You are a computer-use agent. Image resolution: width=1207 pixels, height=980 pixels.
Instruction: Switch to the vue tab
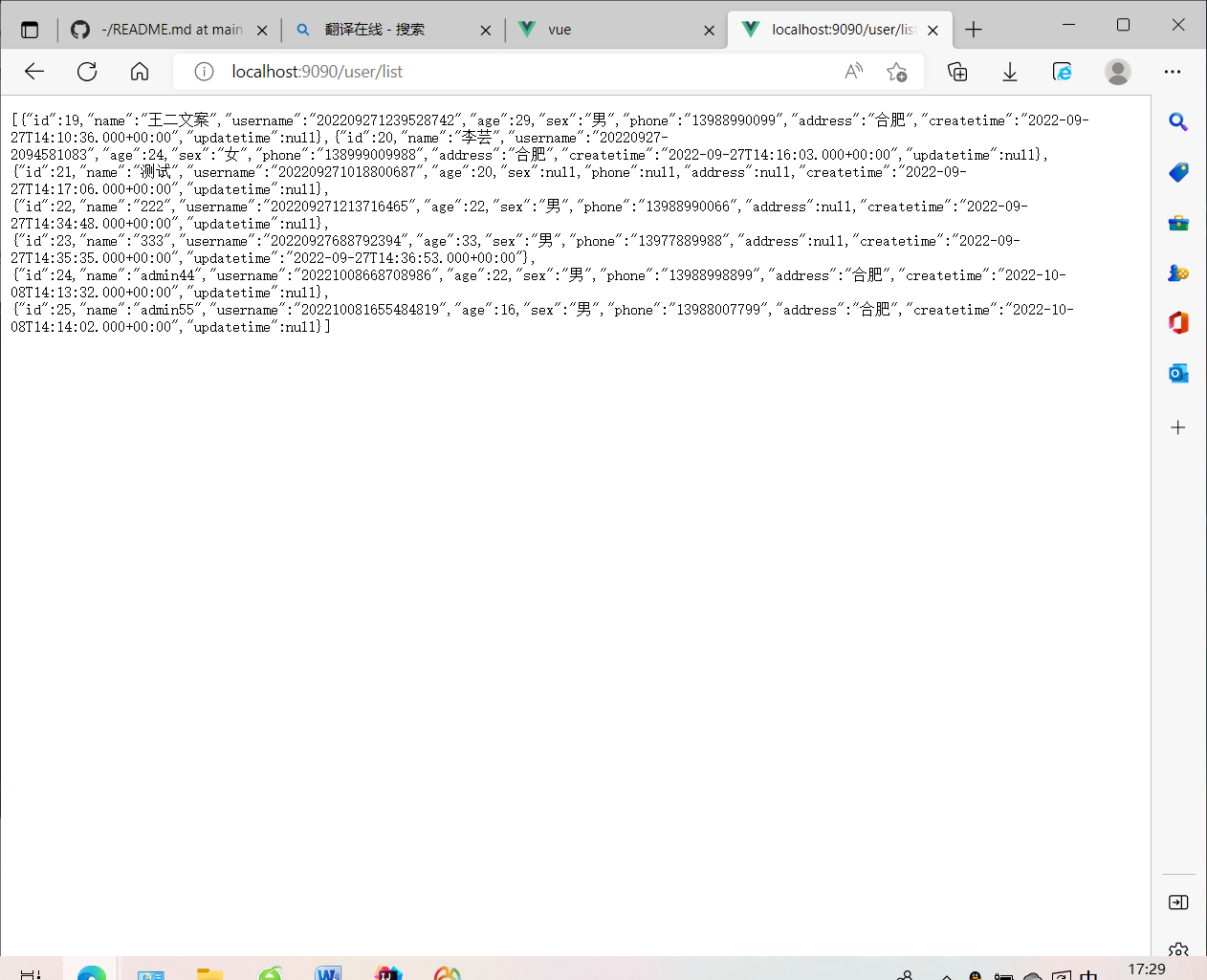pyautogui.click(x=617, y=30)
